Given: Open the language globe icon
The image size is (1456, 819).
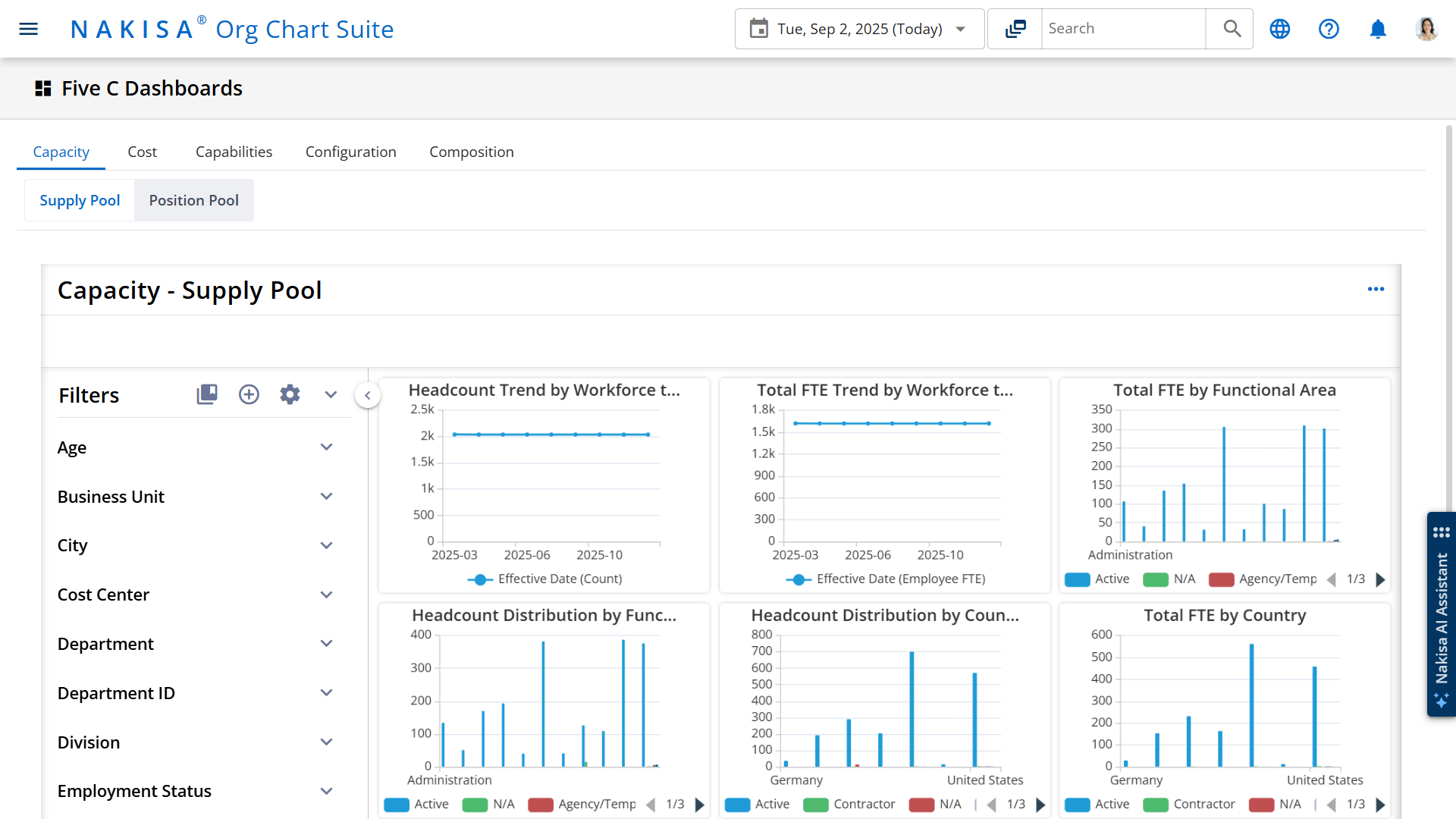Looking at the screenshot, I should pyautogui.click(x=1280, y=29).
